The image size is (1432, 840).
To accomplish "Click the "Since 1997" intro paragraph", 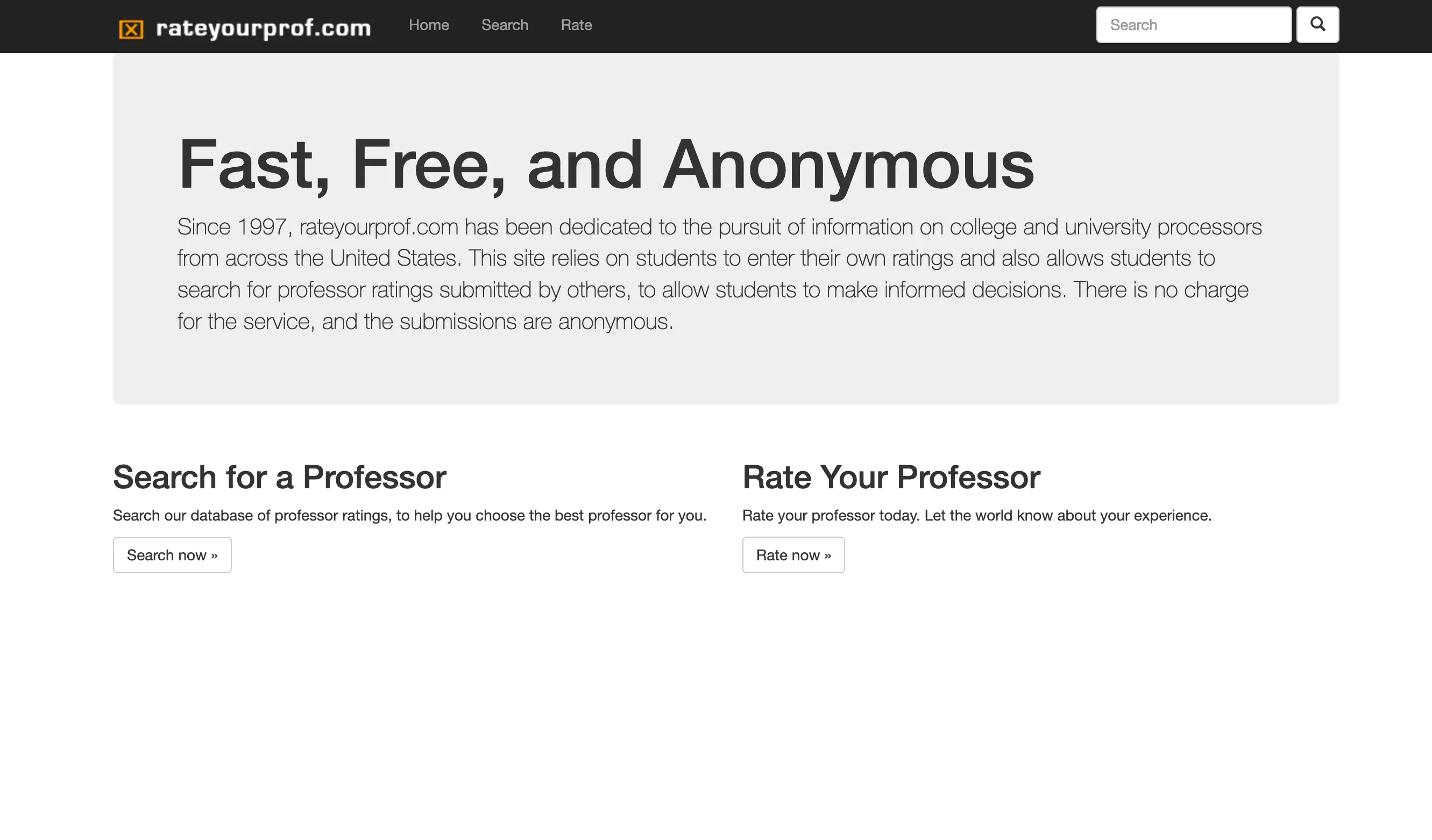I will coord(719,274).
